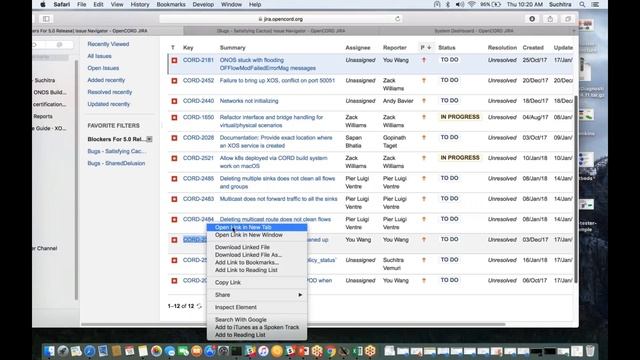
Task: Click the priority arrow icon in CORD-2181 row
Action: [x=424, y=60]
